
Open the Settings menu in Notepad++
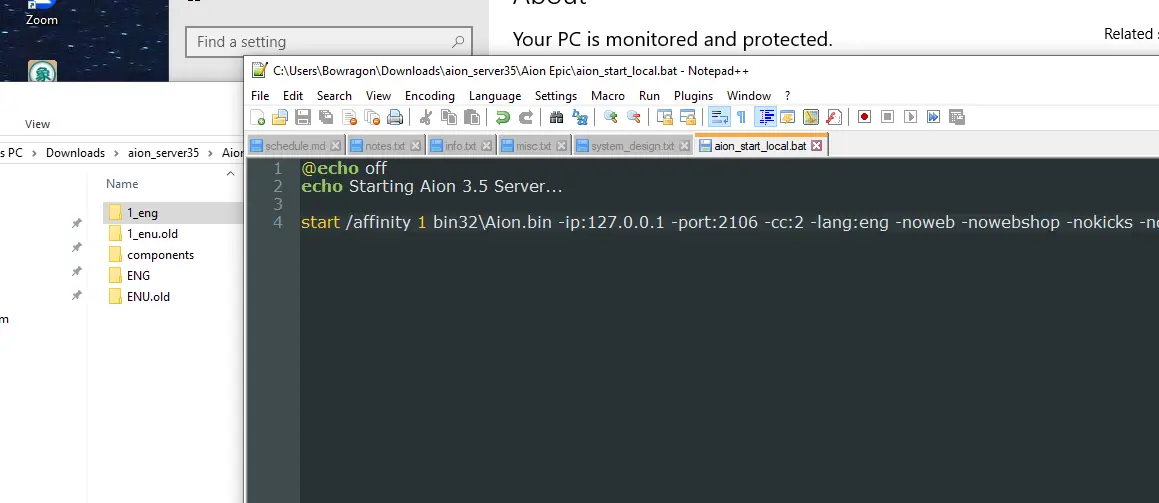tap(556, 96)
